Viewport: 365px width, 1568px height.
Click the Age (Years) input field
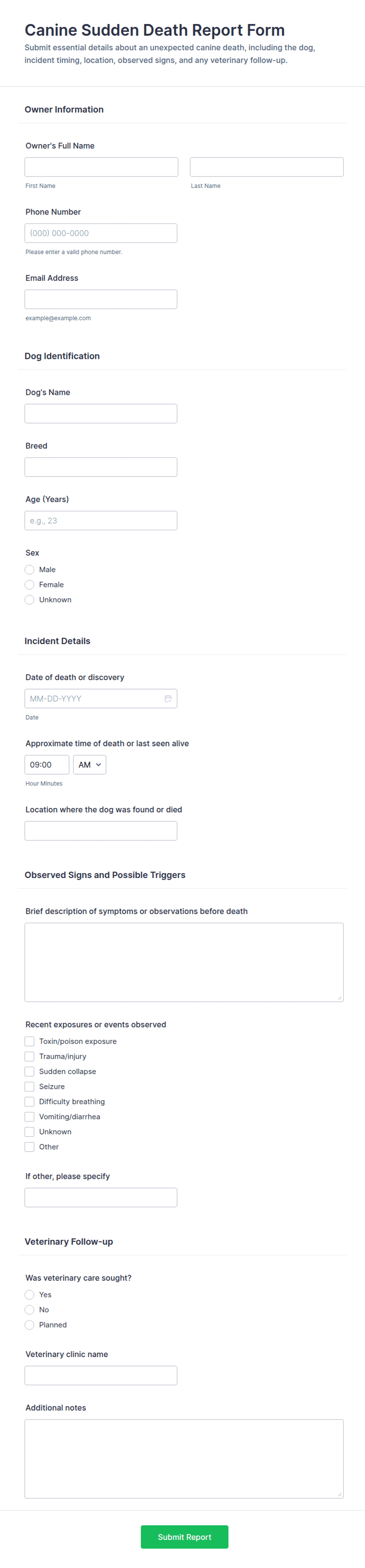click(100, 520)
